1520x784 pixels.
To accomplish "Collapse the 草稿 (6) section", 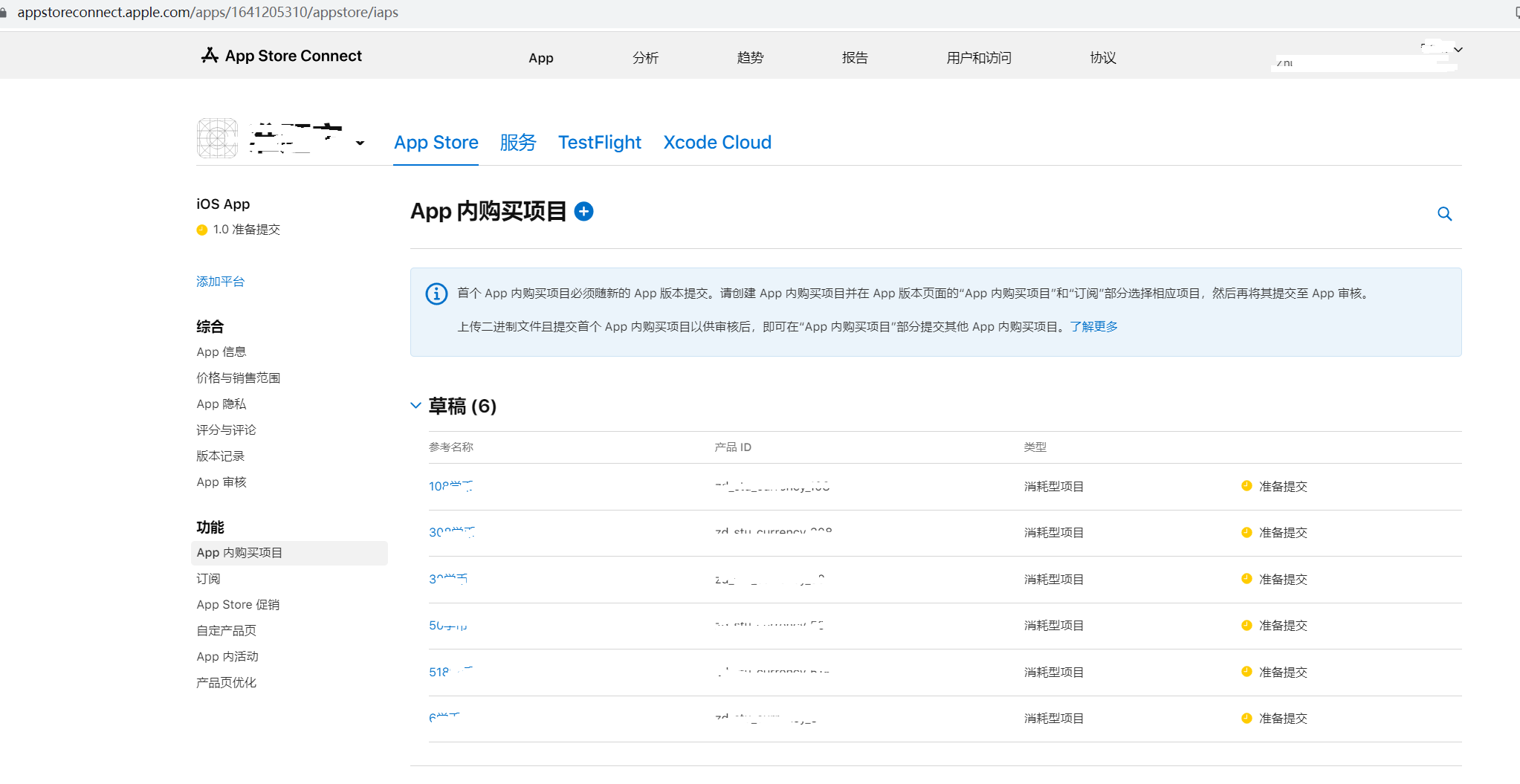I will click(x=415, y=406).
